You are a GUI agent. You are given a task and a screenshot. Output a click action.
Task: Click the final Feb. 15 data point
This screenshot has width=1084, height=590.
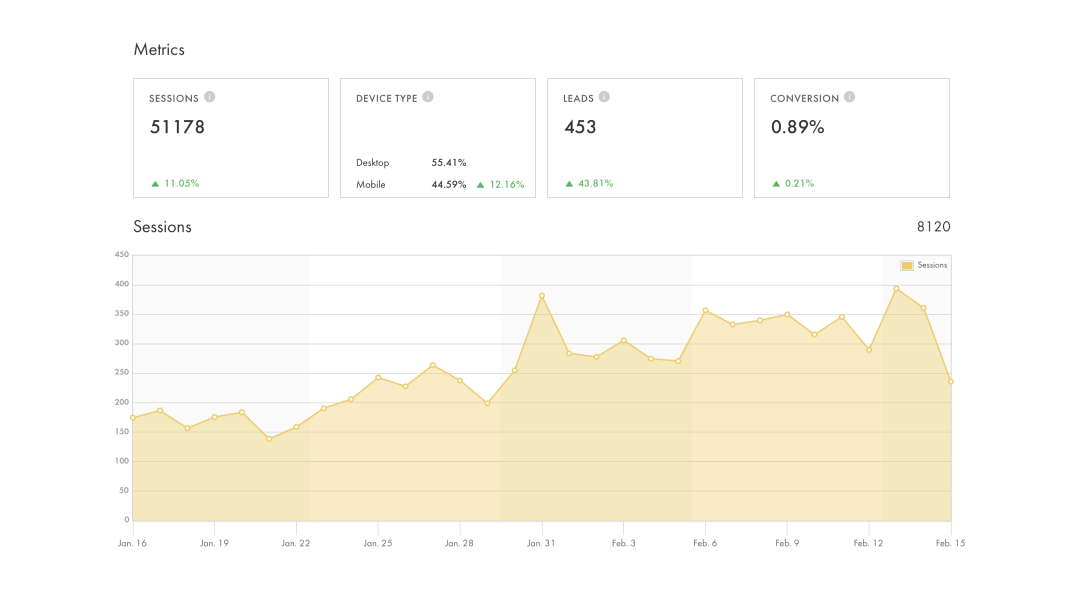950,381
